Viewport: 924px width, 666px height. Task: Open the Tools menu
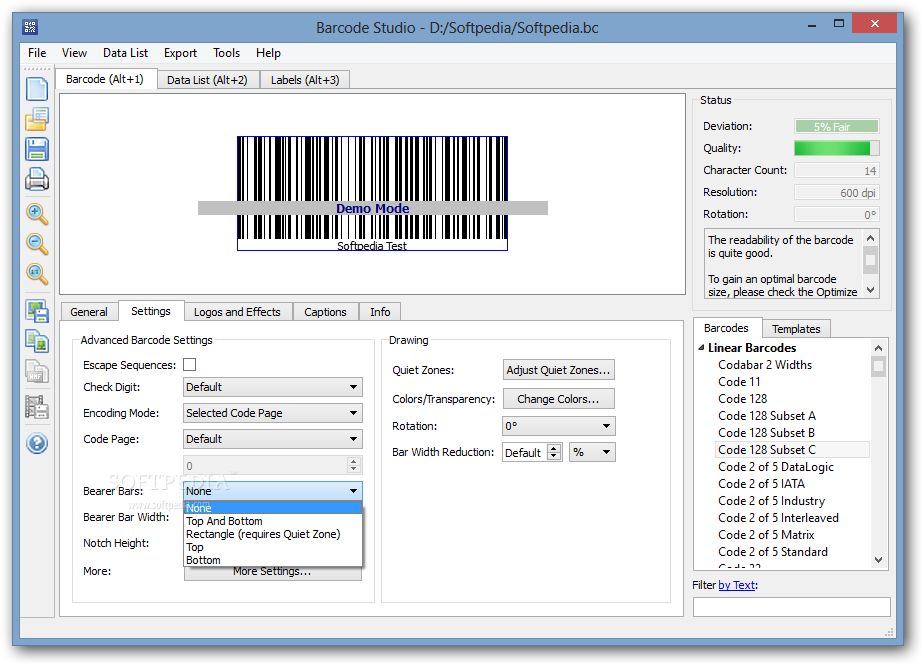tap(226, 53)
